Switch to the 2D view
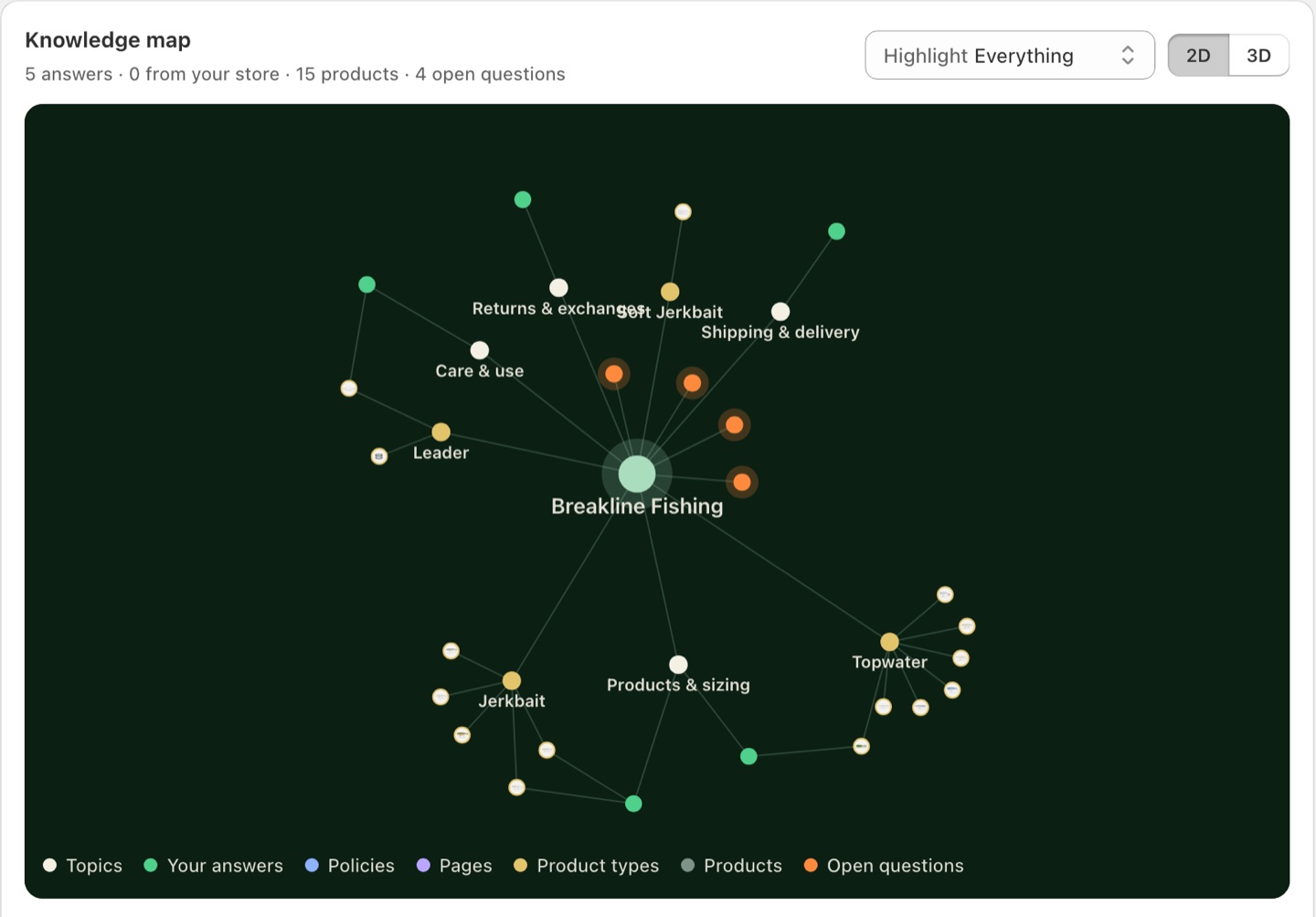This screenshot has height=917, width=1316. (1198, 56)
